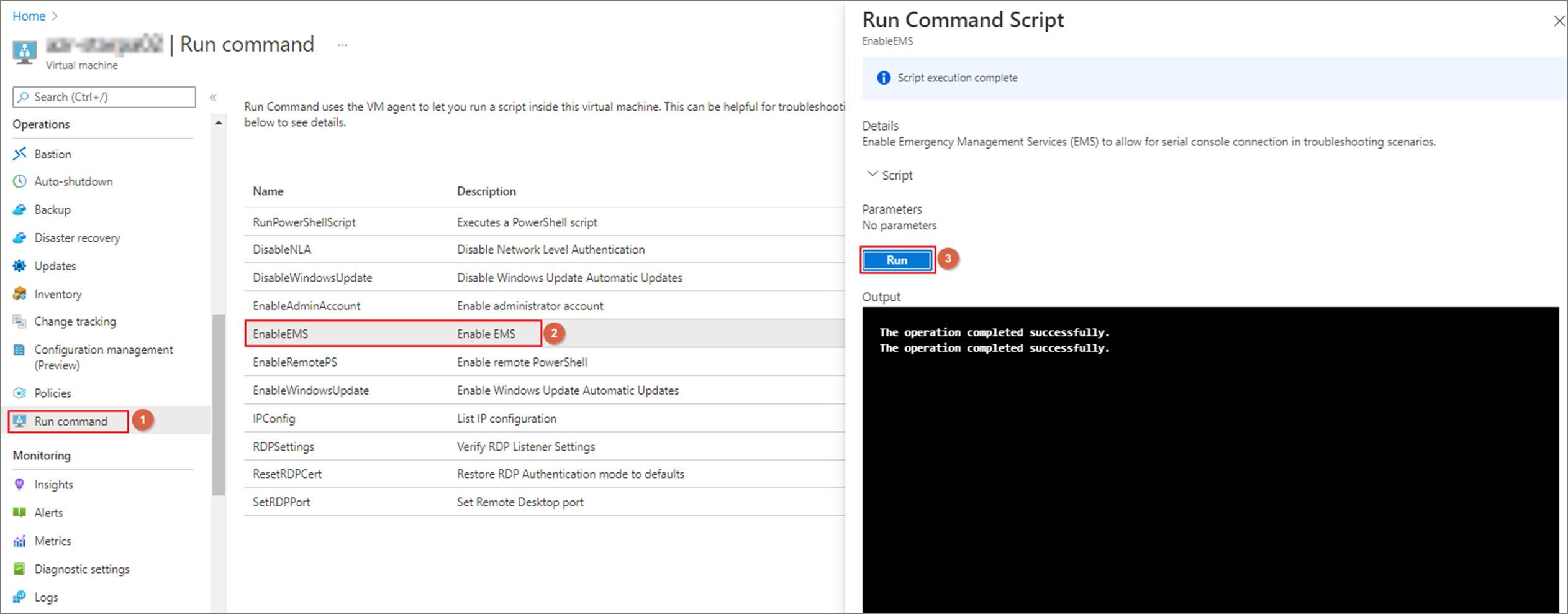Click 'Disable Network Level Authentication' description

click(551, 249)
